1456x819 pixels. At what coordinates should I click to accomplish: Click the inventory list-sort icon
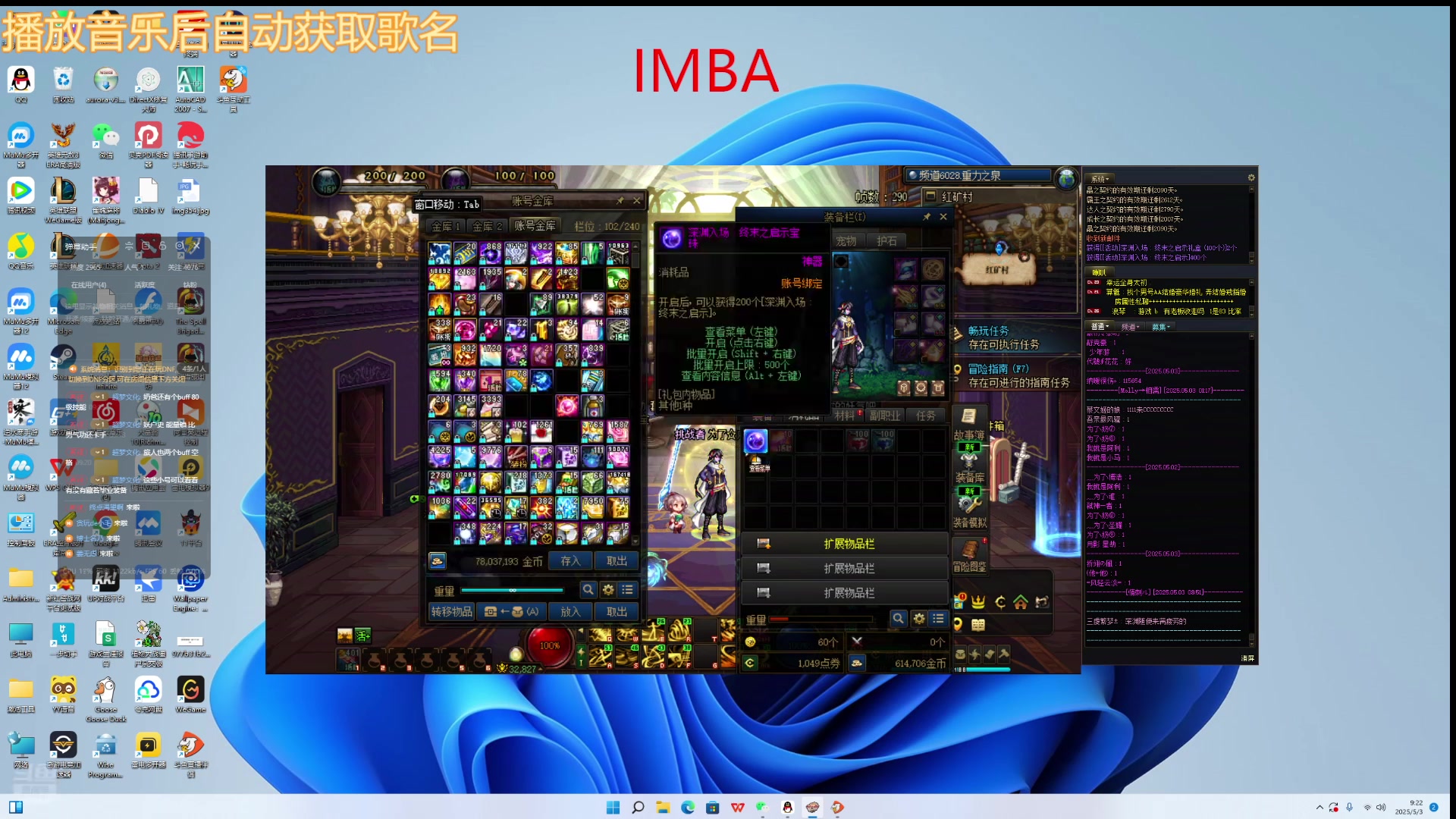coord(939,619)
